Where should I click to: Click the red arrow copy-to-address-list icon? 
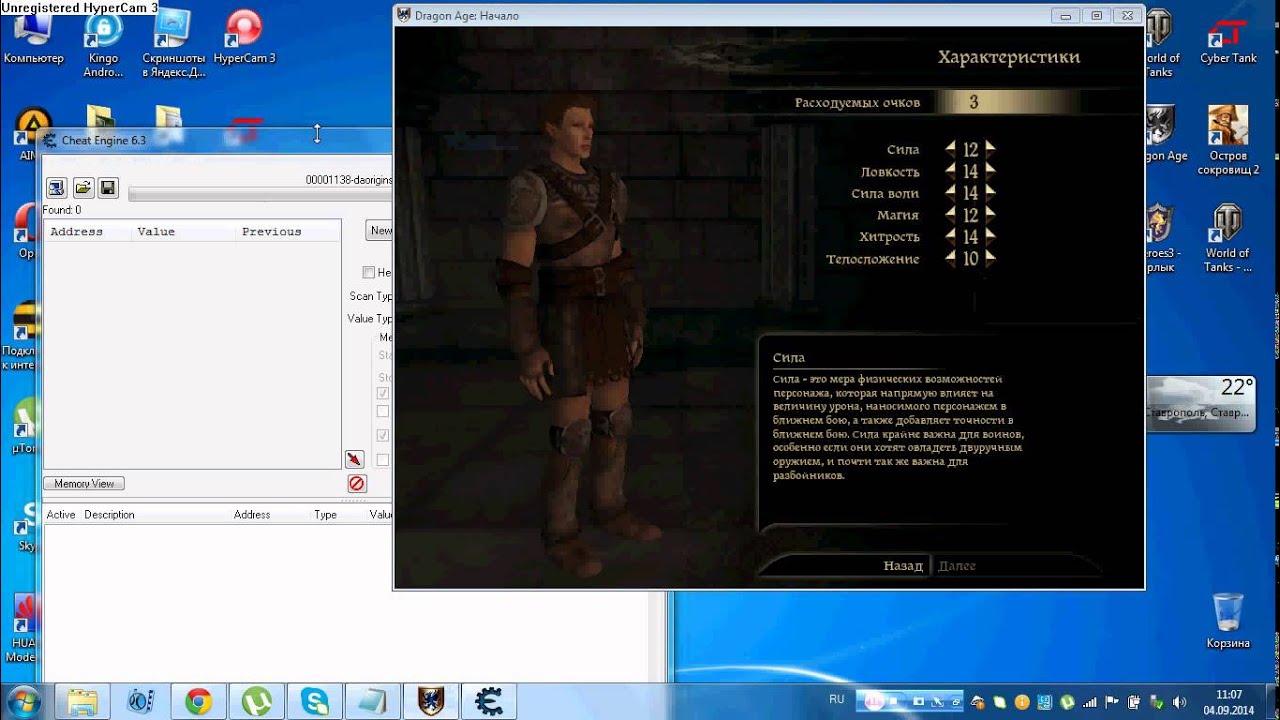tap(354, 459)
